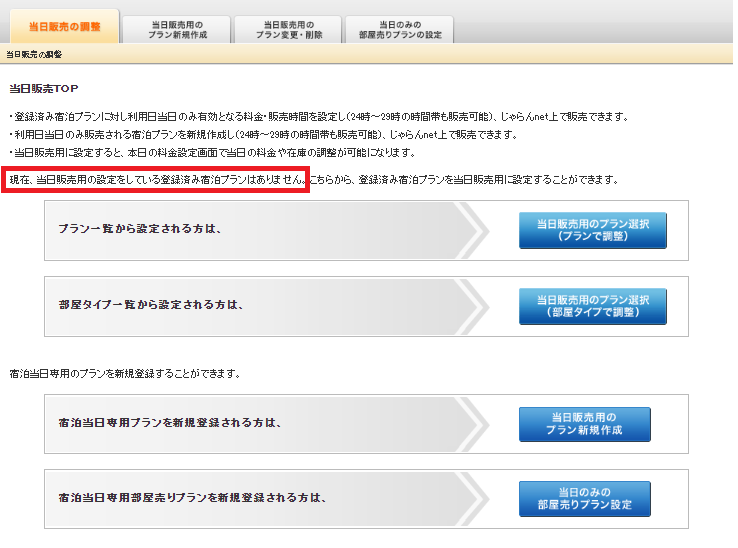Click the 当日販売の調整 breadcrumb text
Screen dimensions: 738x548
[x=33, y=53]
